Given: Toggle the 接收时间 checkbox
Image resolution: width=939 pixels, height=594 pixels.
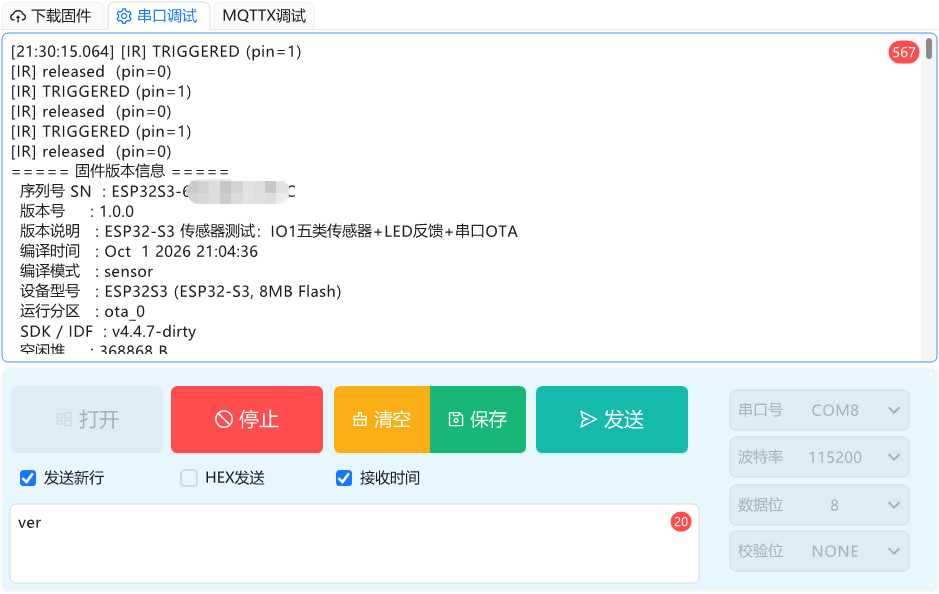Looking at the screenshot, I should pyautogui.click(x=344, y=478).
